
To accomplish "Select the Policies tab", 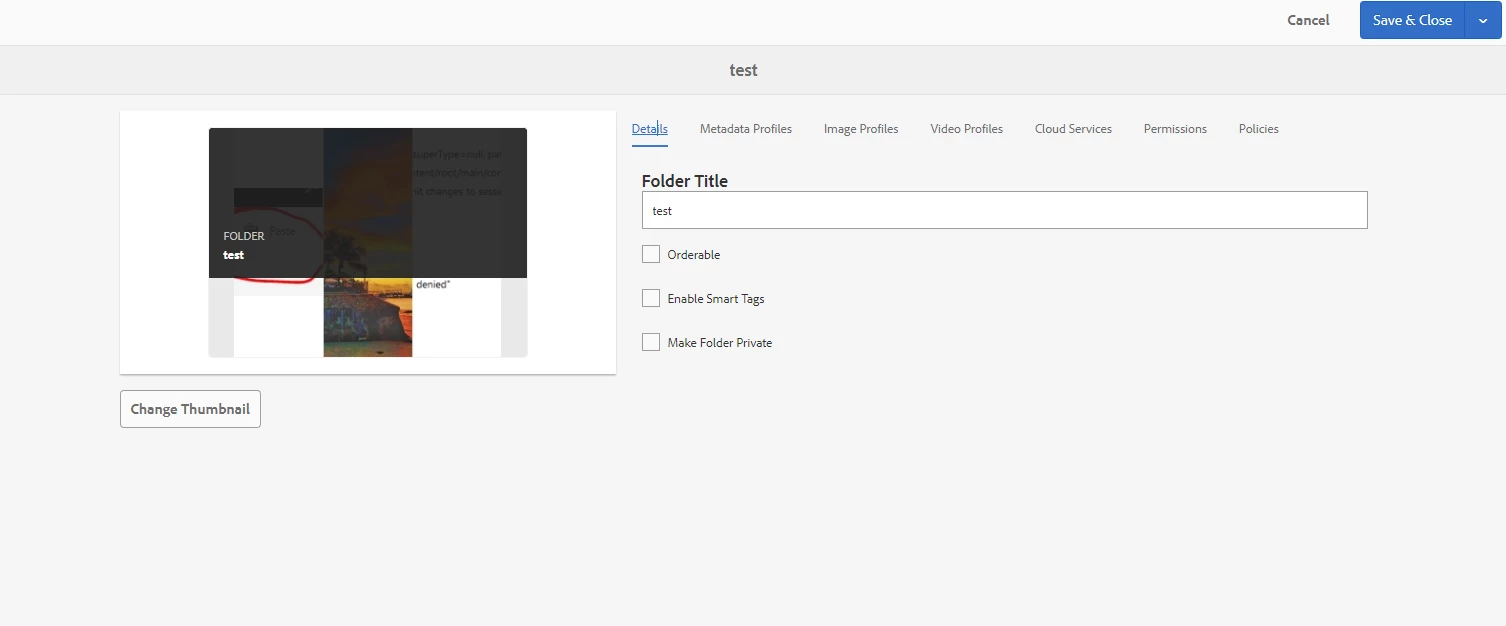I will point(1258,129).
